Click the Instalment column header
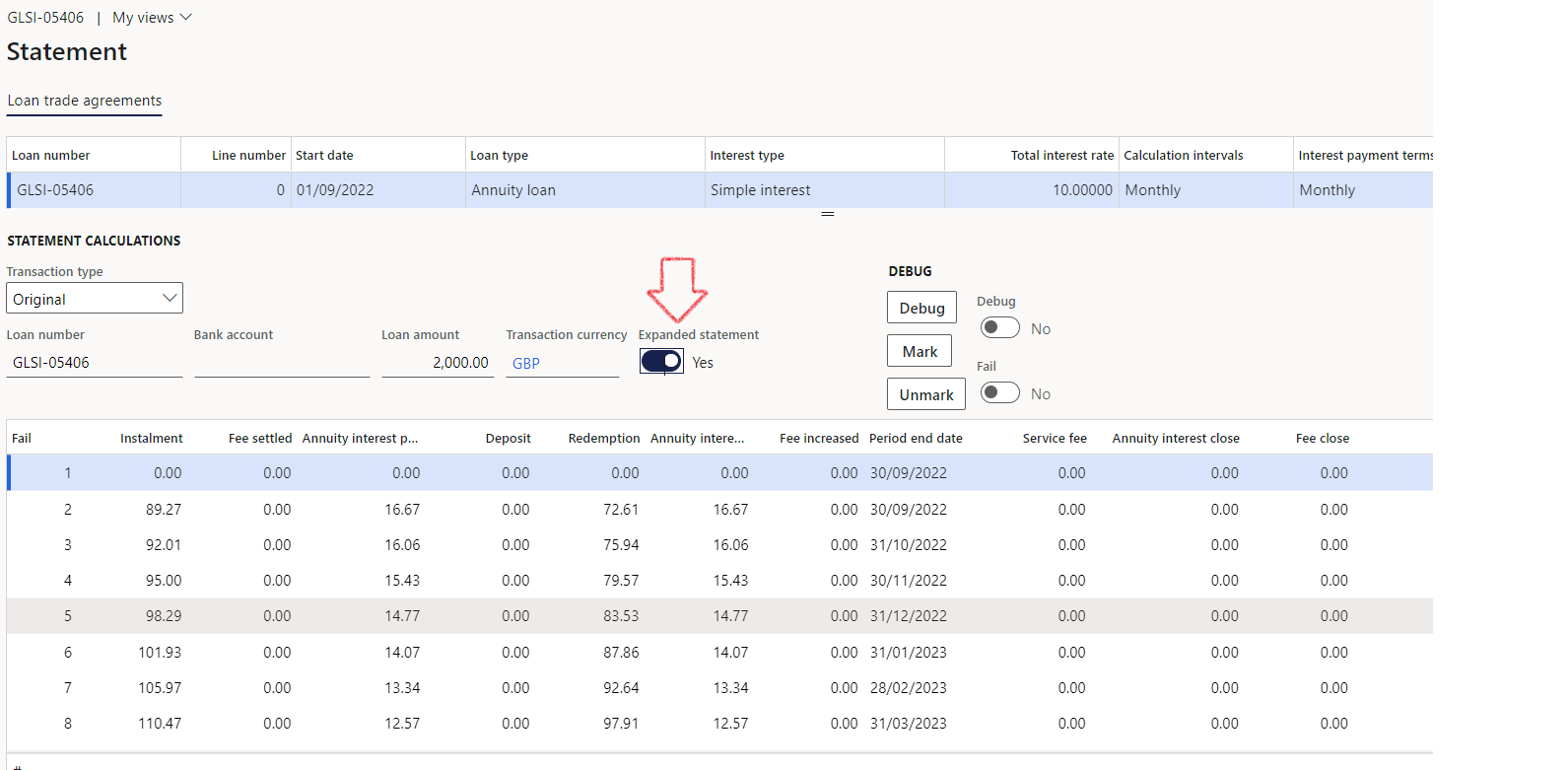The height and width of the screenshot is (770, 1568). [x=151, y=439]
